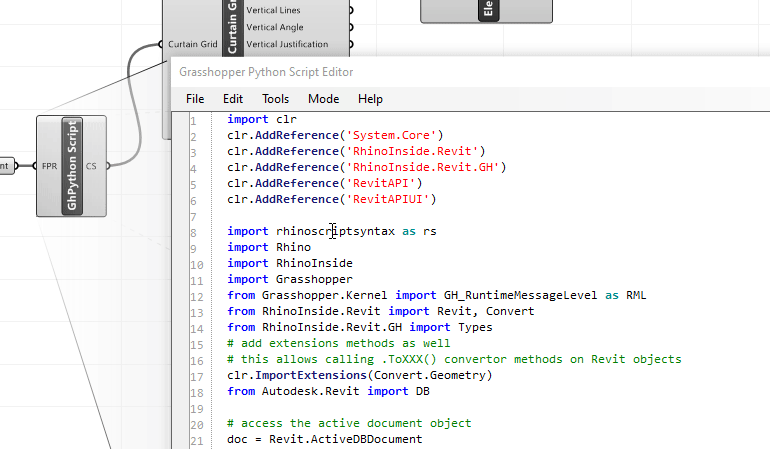The width and height of the screenshot is (770, 449).
Task: Open the Edit menu
Action: coord(233,99)
